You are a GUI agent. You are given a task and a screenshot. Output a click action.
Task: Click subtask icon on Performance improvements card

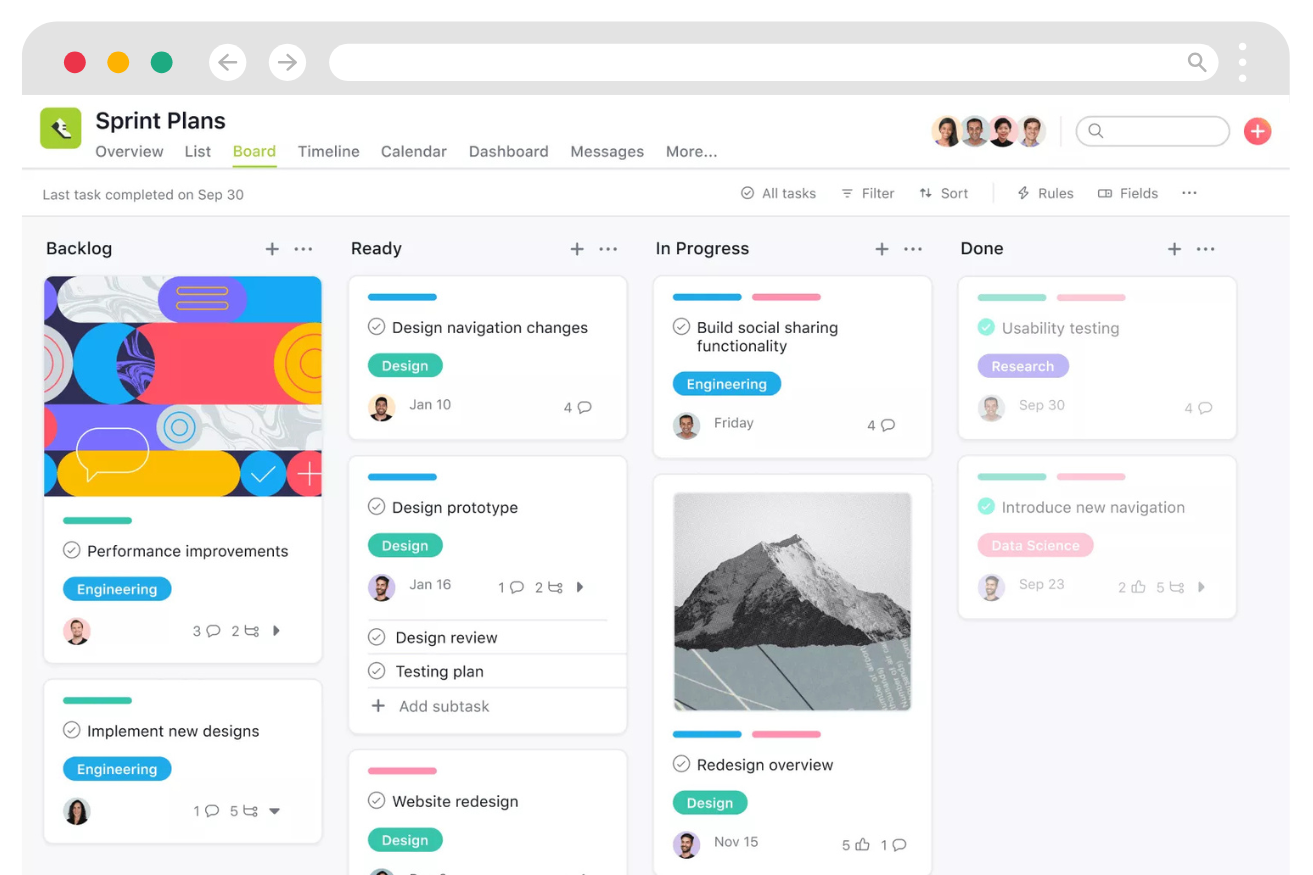pyautogui.click(x=252, y=631)
